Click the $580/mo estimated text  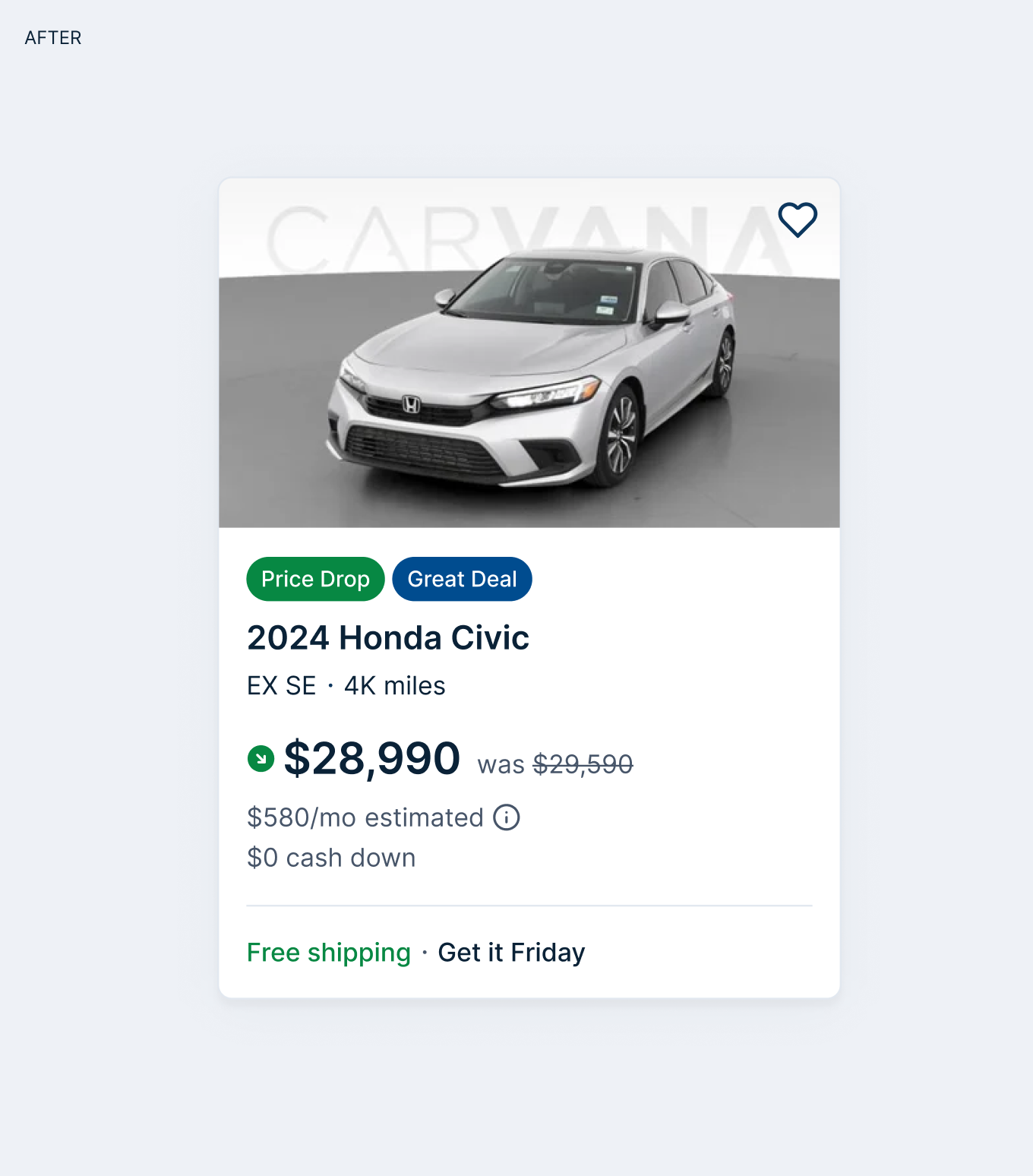point(365,817)
